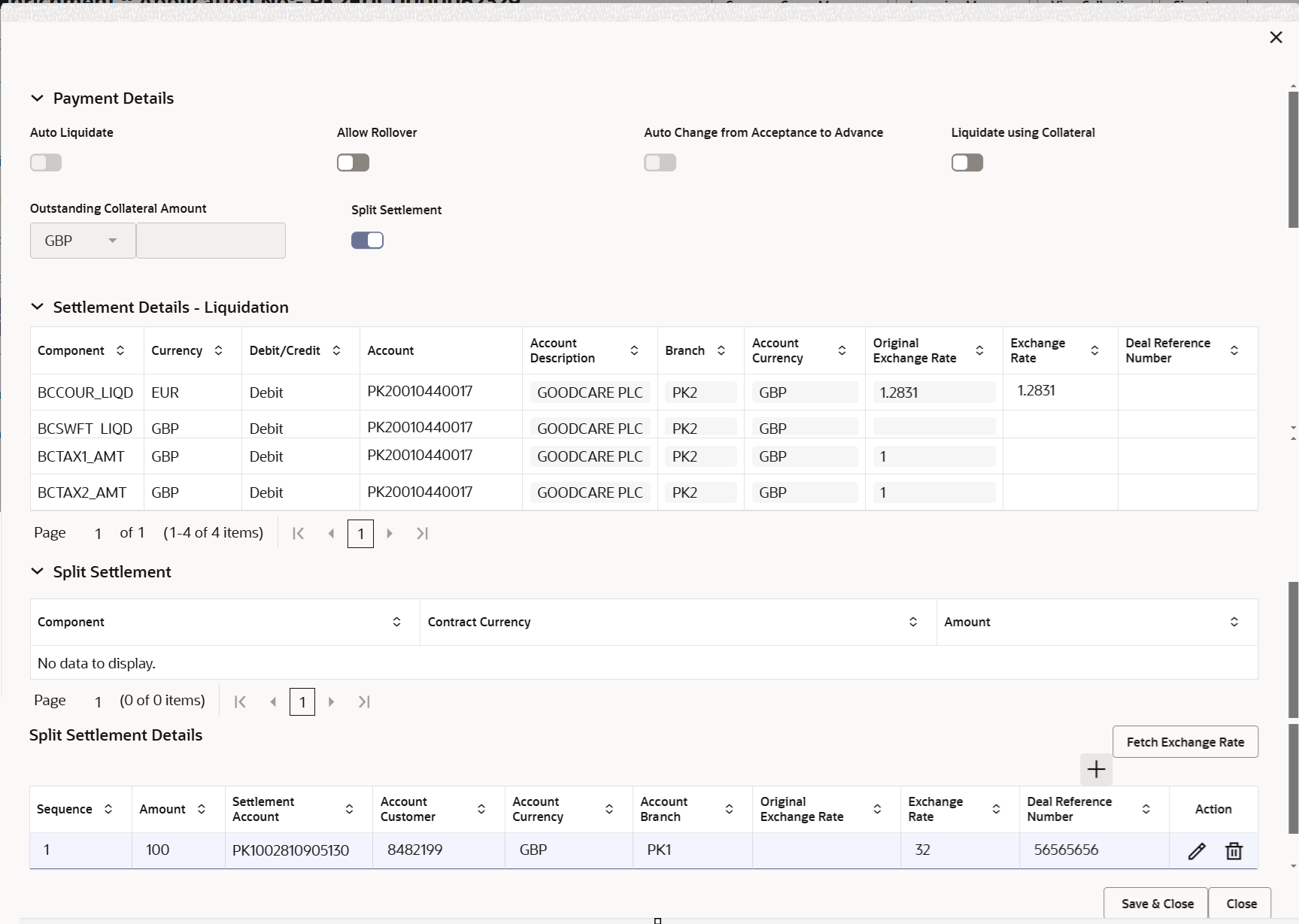
Task: Sort the Amount column in Split Settlement
Action: pyautogui.click(x=1234, y=622)
